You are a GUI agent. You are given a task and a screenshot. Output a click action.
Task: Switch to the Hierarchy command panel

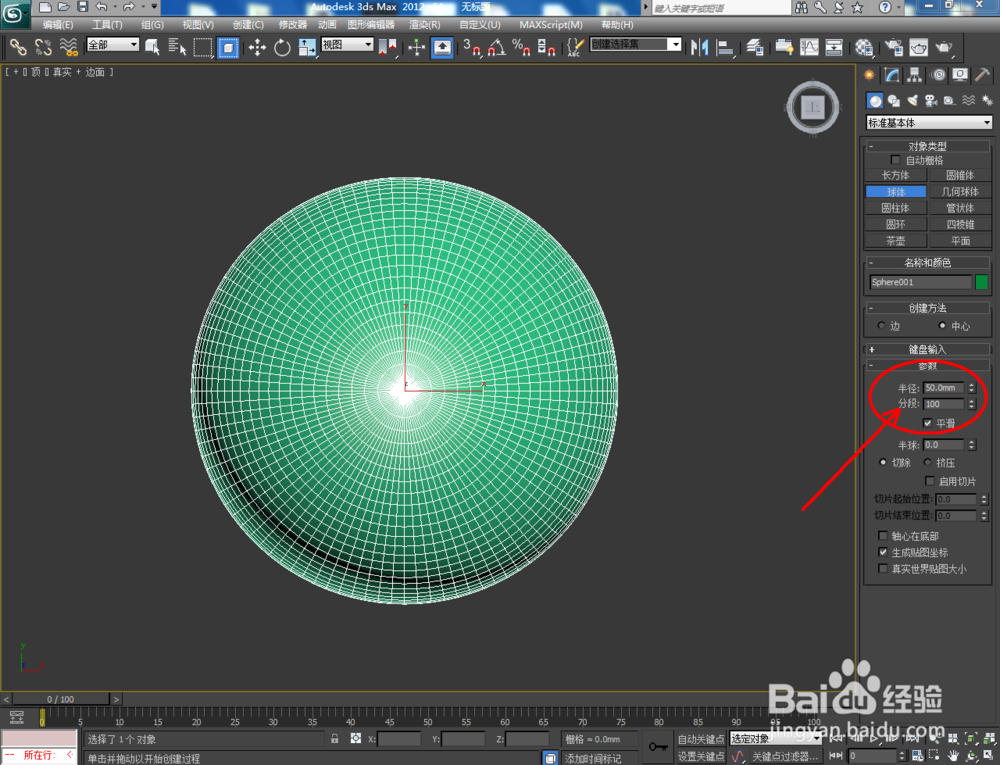(x=915, y=75)
